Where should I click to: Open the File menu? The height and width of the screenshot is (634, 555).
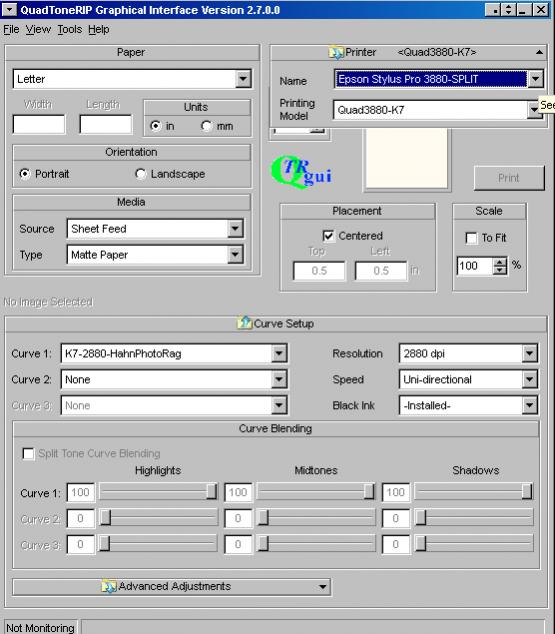click(11, 30)
